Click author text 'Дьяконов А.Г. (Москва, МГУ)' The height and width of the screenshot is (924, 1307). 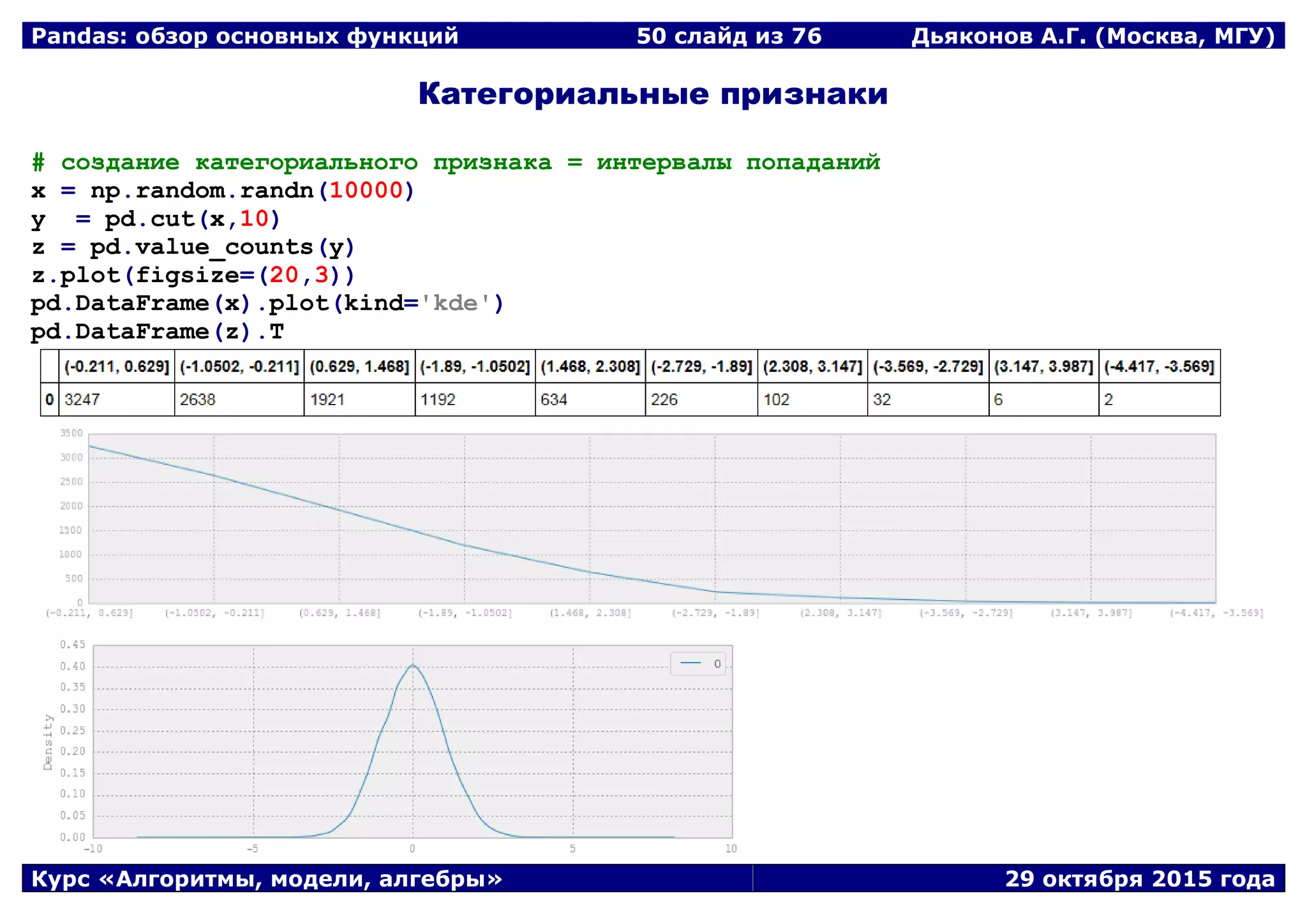pos(1093,36)
